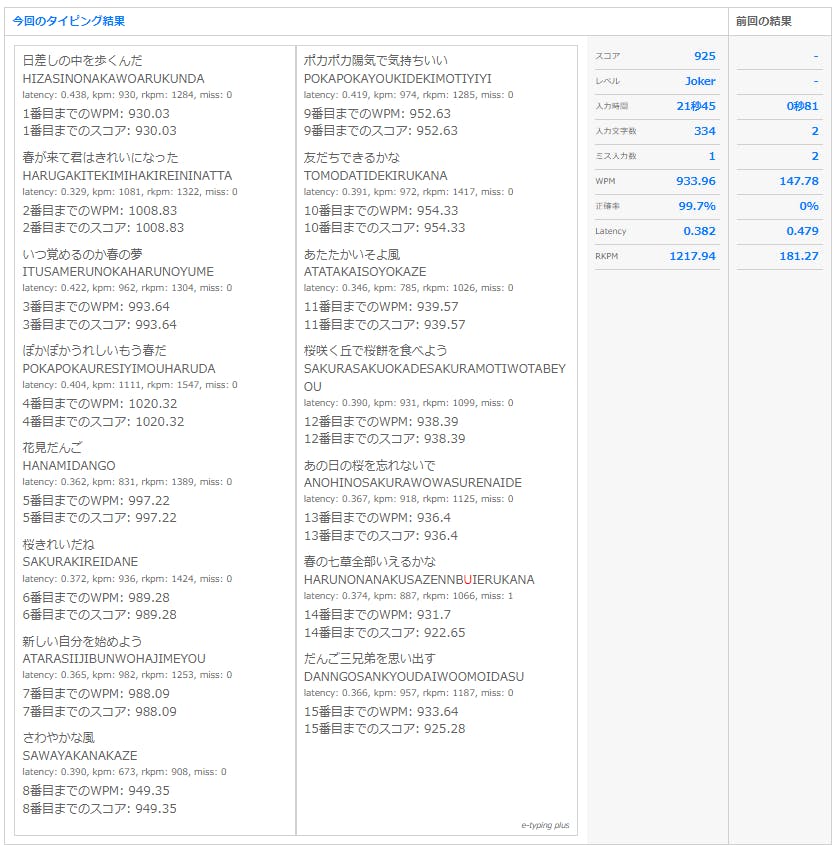Viewport: 838px width, 850px height.
Task: Click the input character count 334
Action: [704, 131]
